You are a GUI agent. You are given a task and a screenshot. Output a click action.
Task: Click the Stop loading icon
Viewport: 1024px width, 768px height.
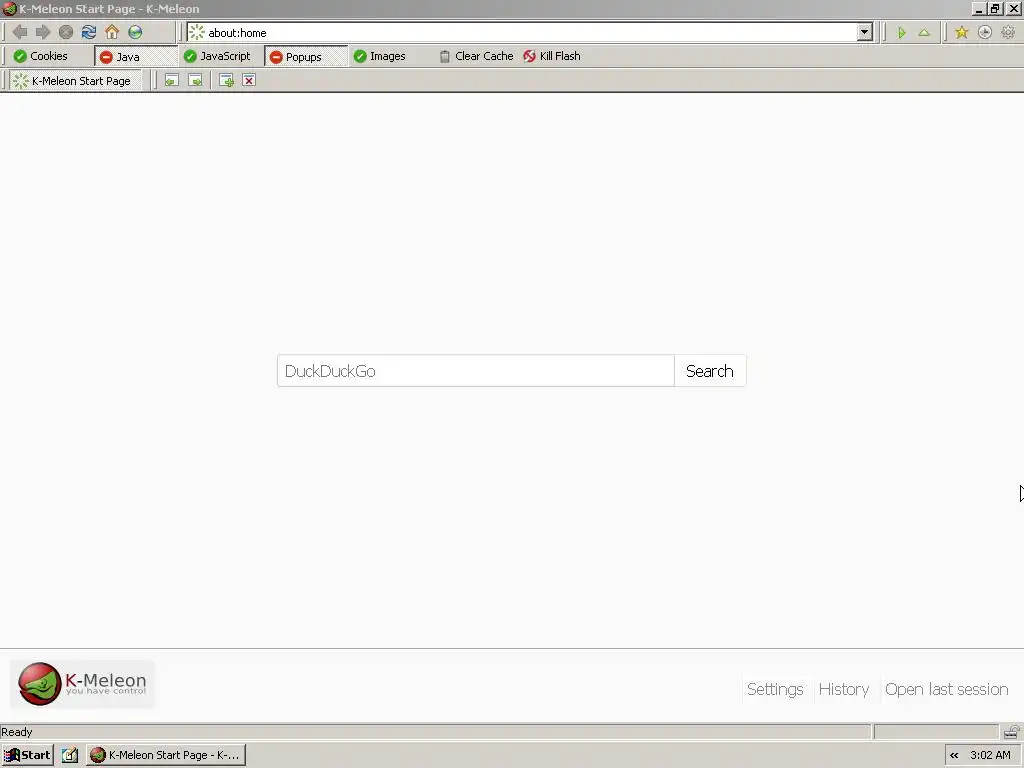(x=66, y=32)
